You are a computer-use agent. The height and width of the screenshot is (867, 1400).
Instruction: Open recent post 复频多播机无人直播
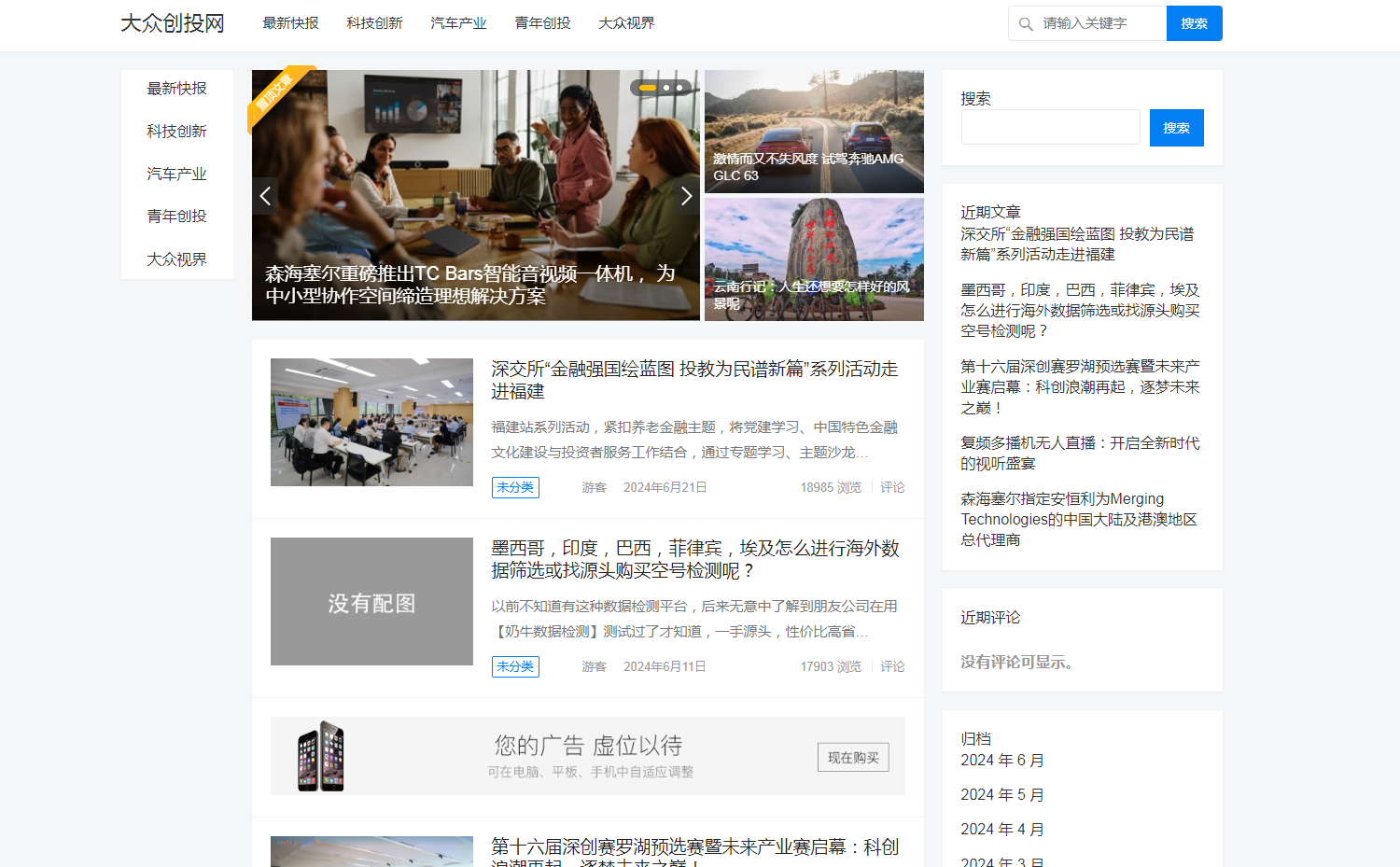point(1080,454)
